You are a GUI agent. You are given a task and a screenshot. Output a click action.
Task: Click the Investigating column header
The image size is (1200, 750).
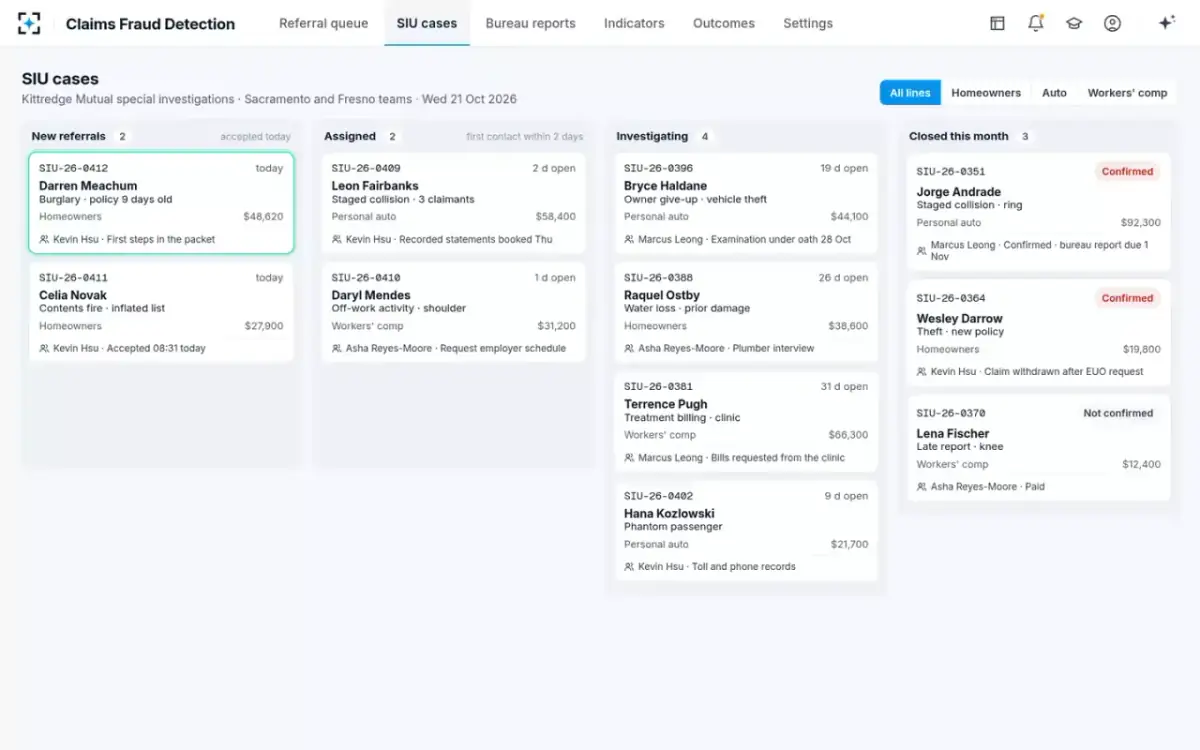pos(652,136)
